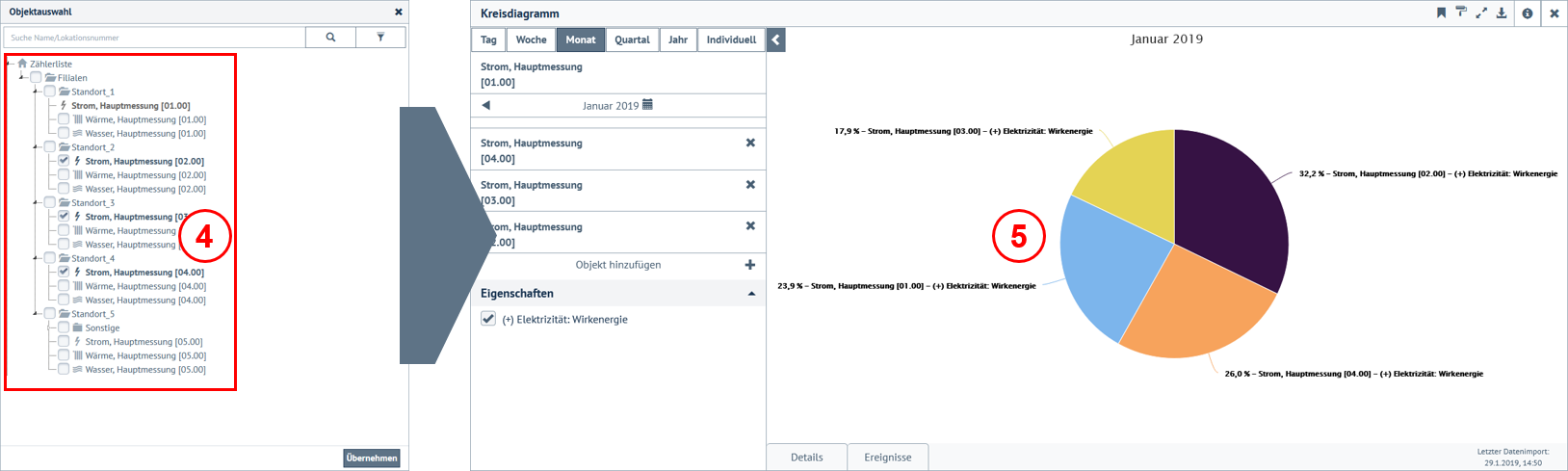The image size is (1568, 471).
Task: Download the pie chart
Action: [1502, 13]
